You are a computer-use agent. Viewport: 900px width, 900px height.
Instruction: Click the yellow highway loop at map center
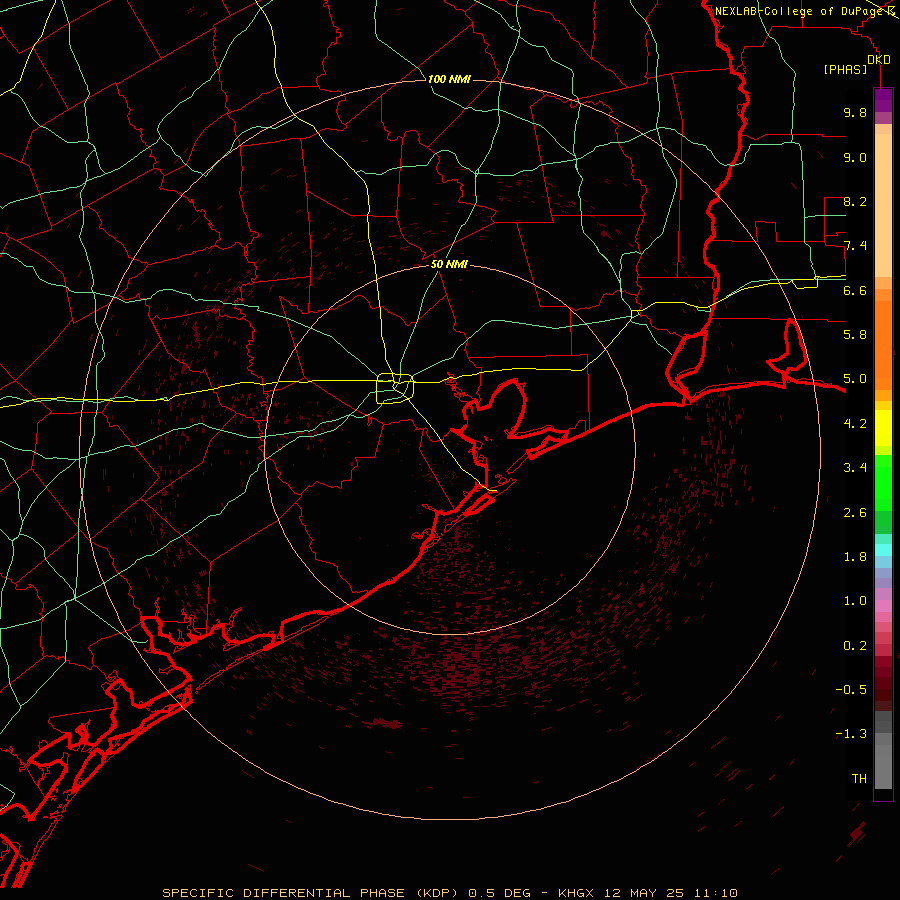[395, 388]
